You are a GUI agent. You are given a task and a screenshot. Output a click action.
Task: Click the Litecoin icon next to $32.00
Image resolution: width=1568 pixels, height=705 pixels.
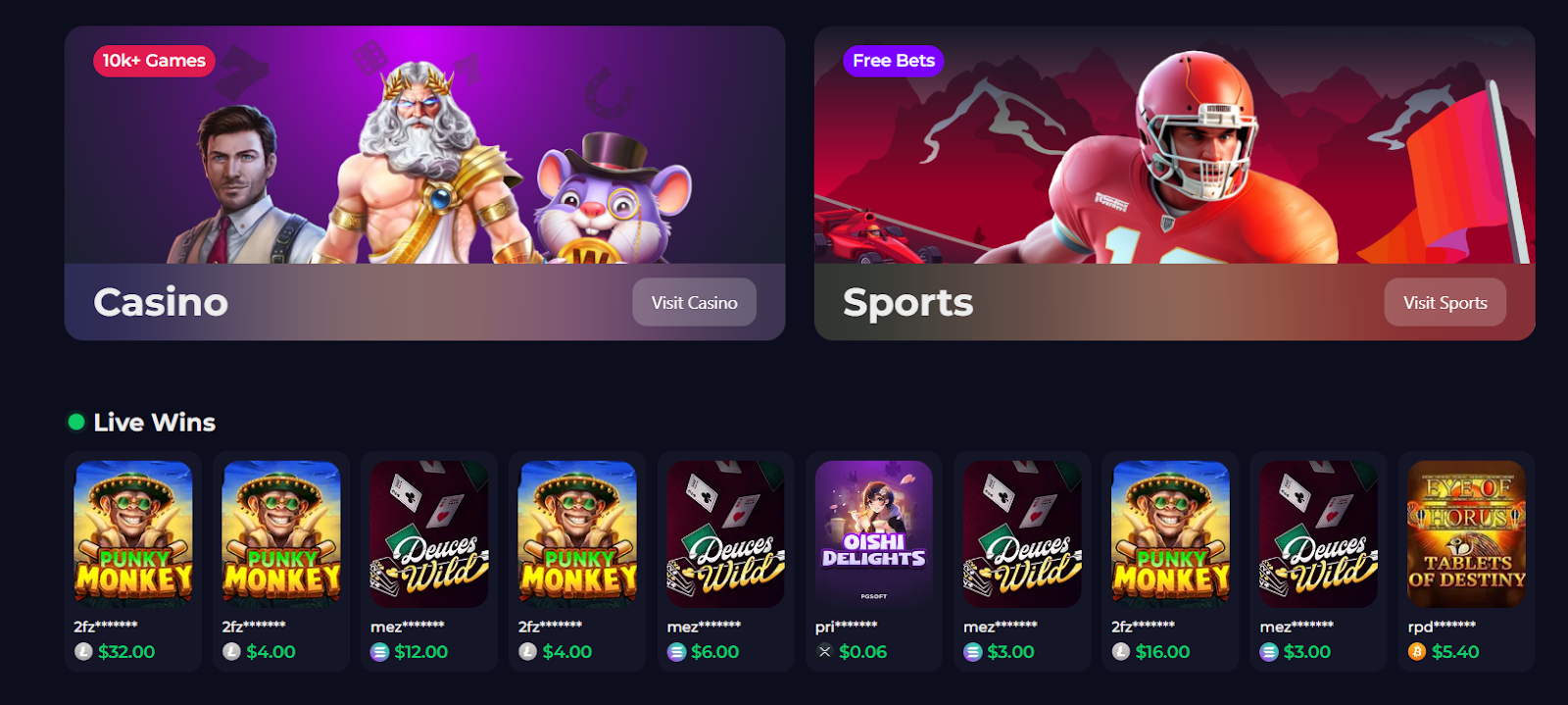point(83,651)
